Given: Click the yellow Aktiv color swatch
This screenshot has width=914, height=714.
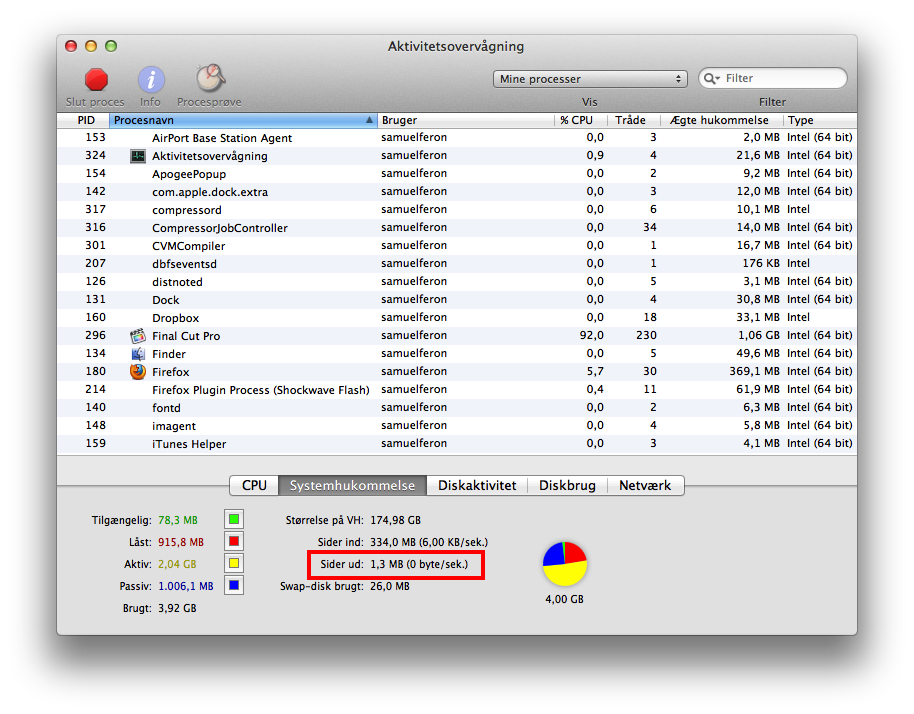Looking at the screenshot, I should (x=234, y=564).
